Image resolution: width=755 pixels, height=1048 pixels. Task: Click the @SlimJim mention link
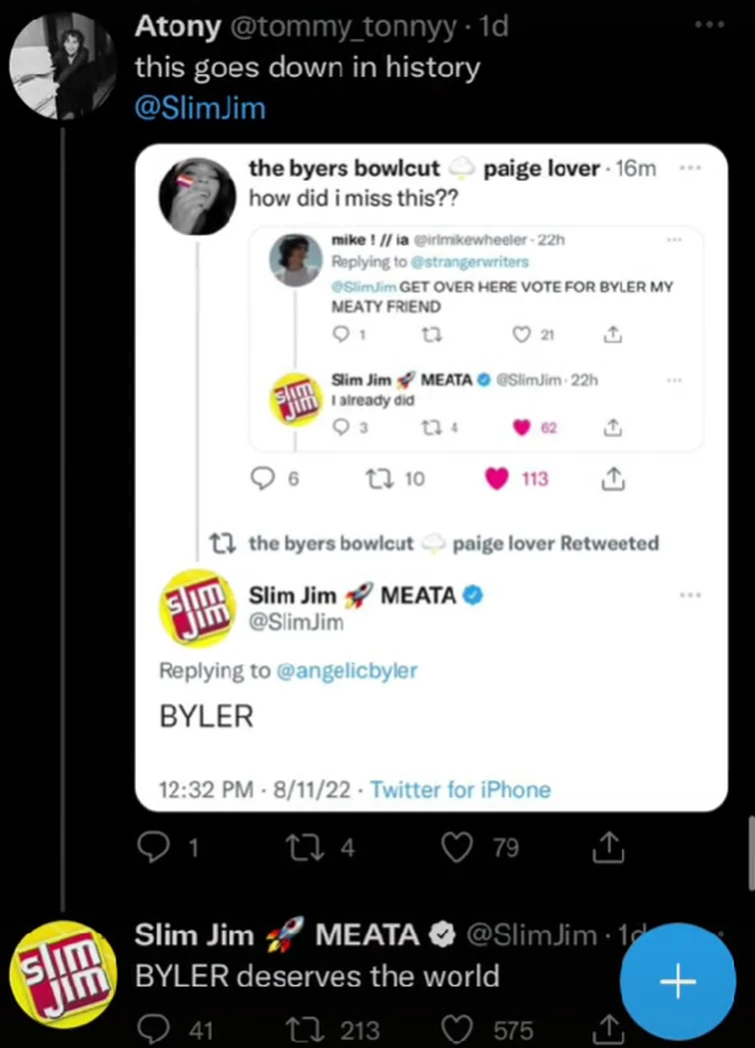(200, 108)
